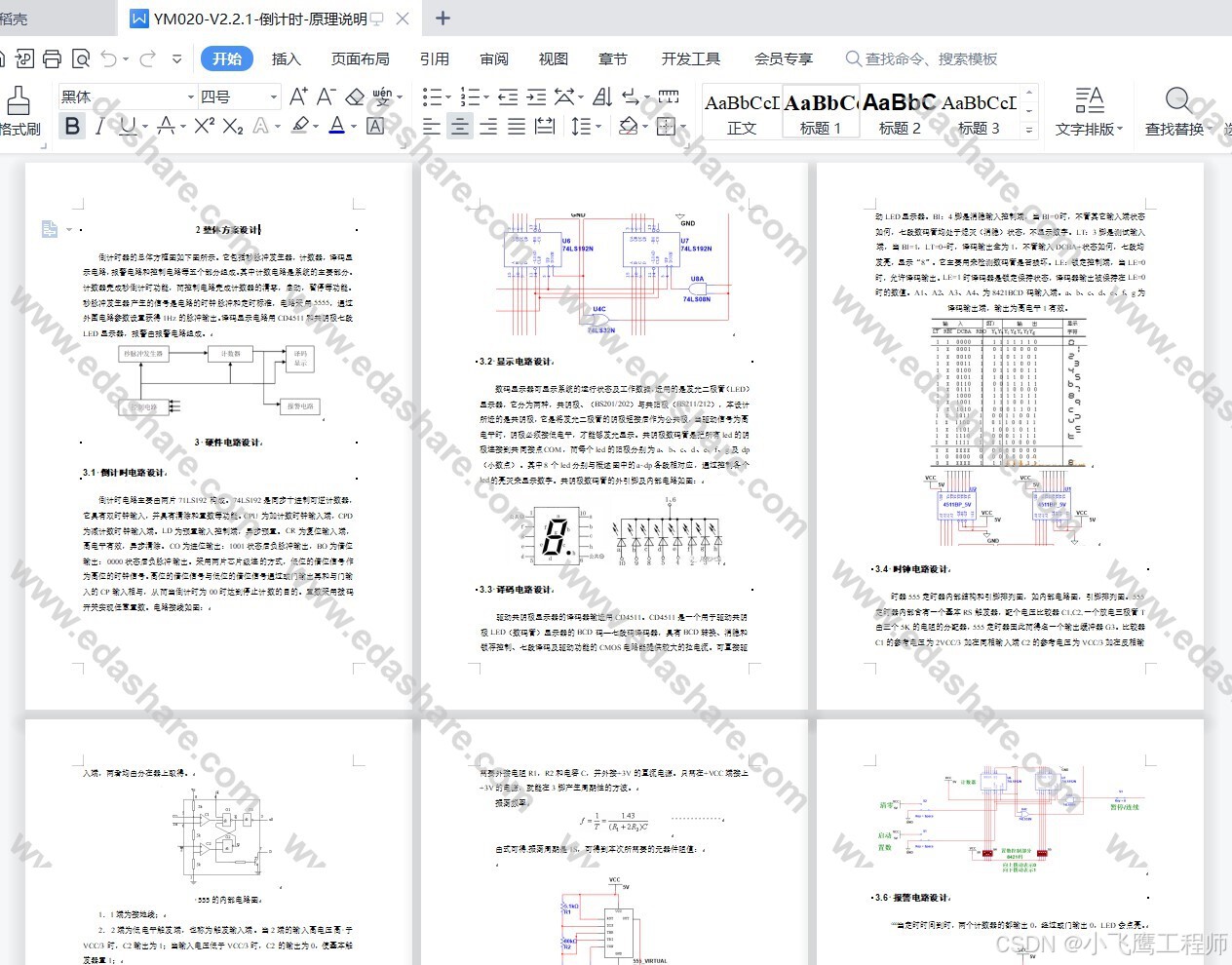Select the 开始 (Home) ribbon tab

tap(227, 58)
